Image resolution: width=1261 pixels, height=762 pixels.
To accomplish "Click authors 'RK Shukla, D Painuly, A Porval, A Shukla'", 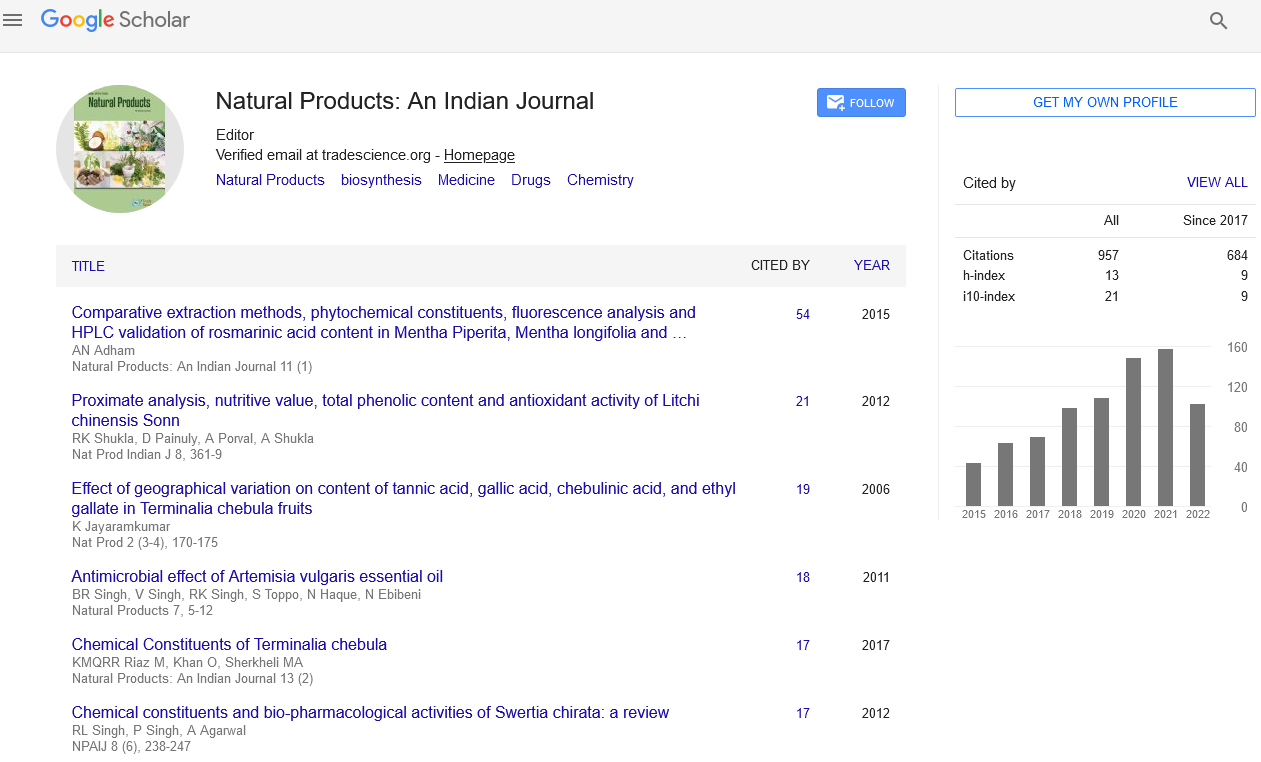I will [x=193, y=439].
